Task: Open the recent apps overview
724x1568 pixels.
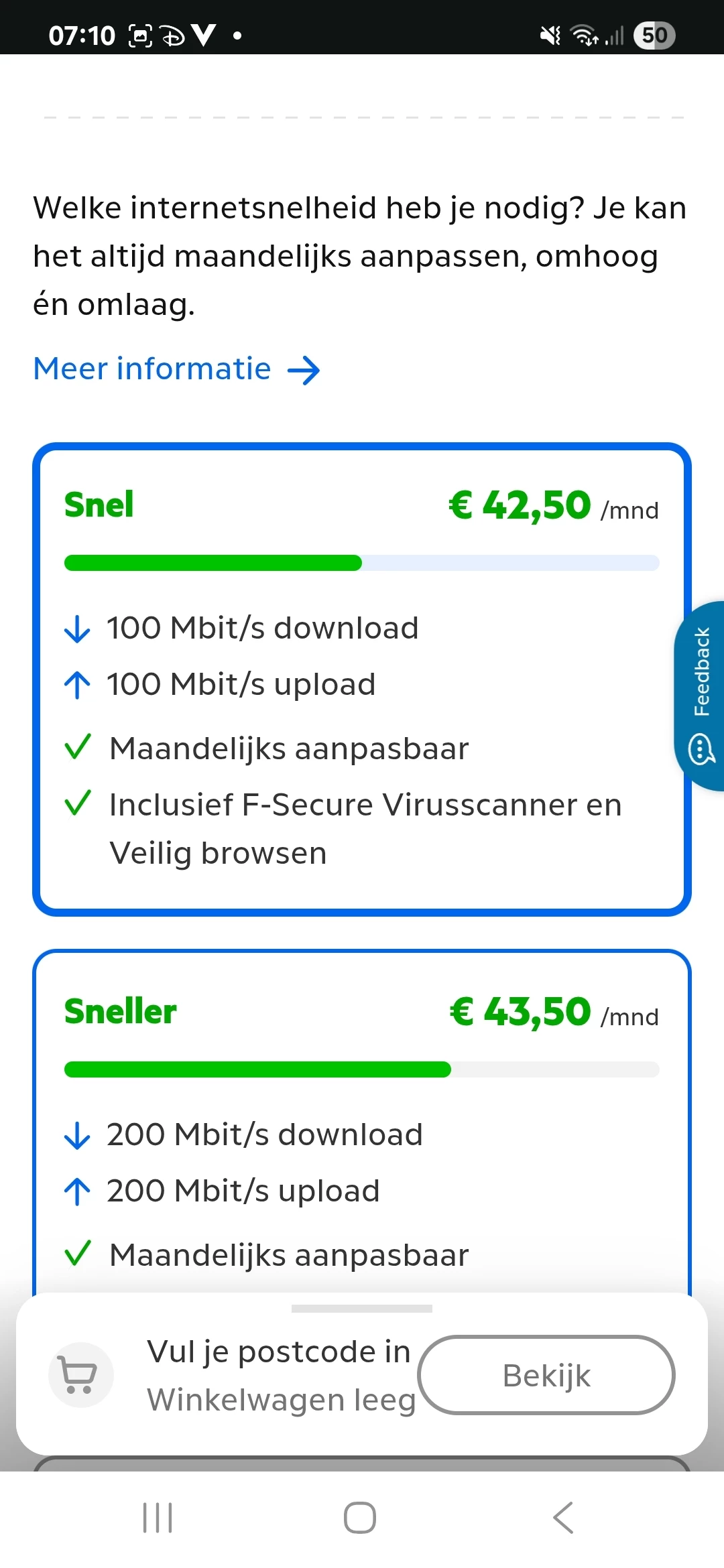Action: point(158,1517)
